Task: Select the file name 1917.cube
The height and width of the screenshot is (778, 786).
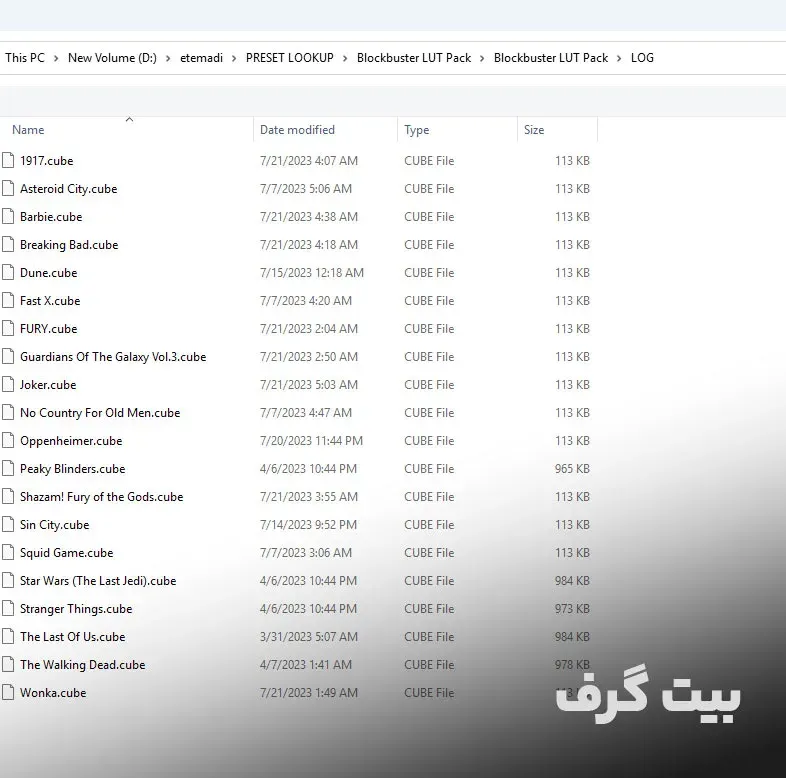Action: coord(47,160)
